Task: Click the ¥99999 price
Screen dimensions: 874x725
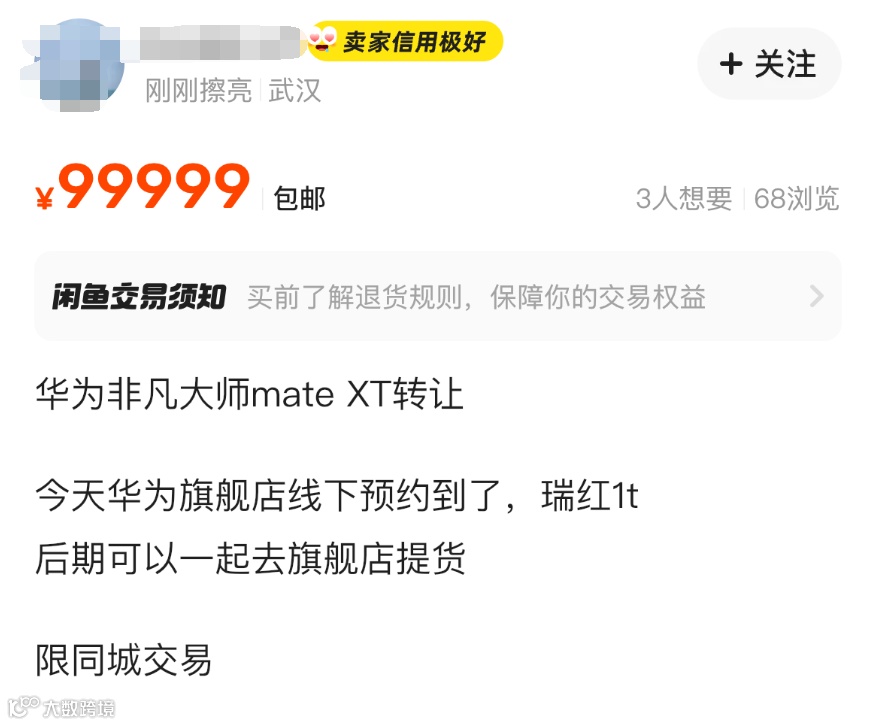Action: coord(143,186)
